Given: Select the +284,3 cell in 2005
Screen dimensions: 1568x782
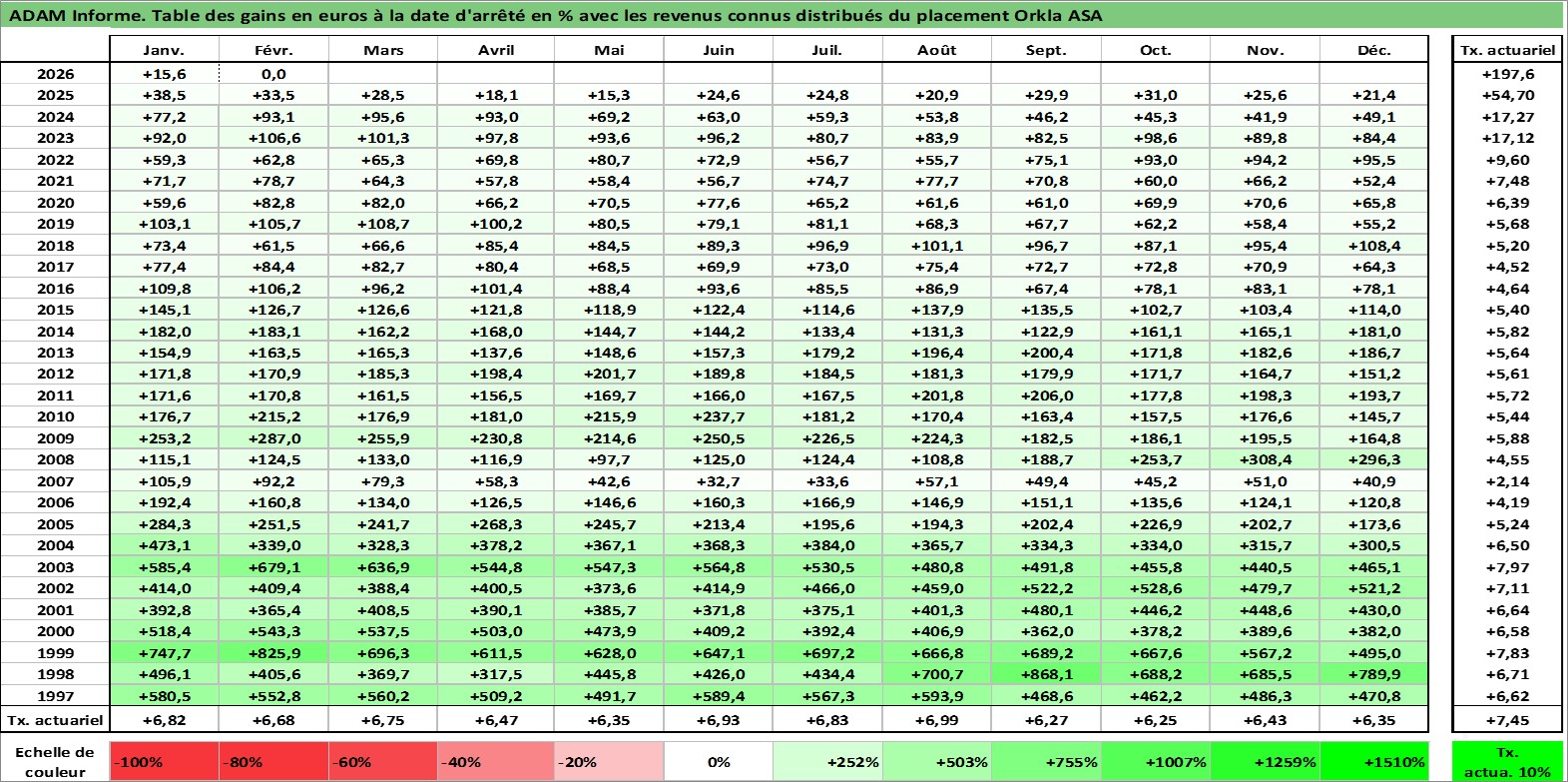Looking at the screenshot, I should tap(164, 524).
